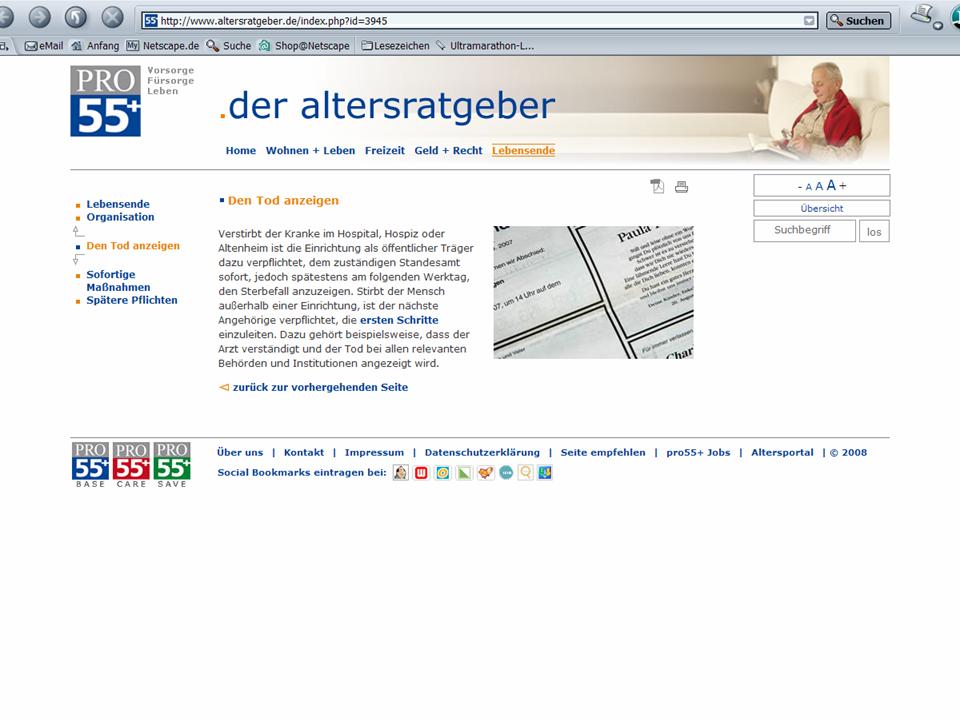Click the browser forward arrow button
The height and width of the screenshot is (720, 960).
[39, 17]
